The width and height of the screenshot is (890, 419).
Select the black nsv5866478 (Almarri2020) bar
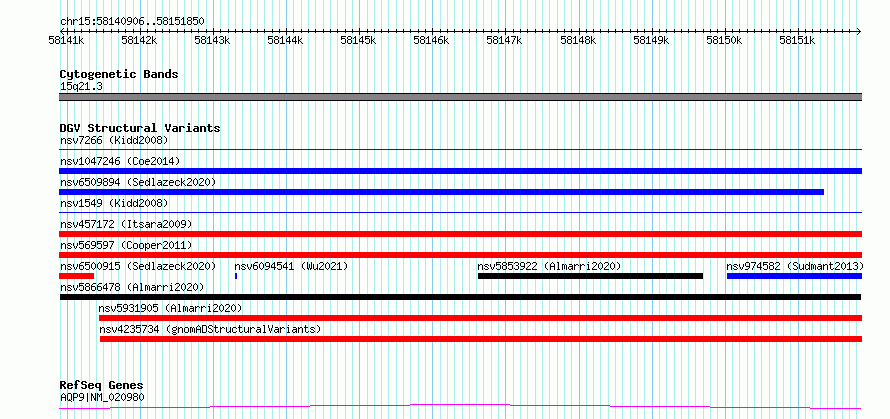[460, 297]
